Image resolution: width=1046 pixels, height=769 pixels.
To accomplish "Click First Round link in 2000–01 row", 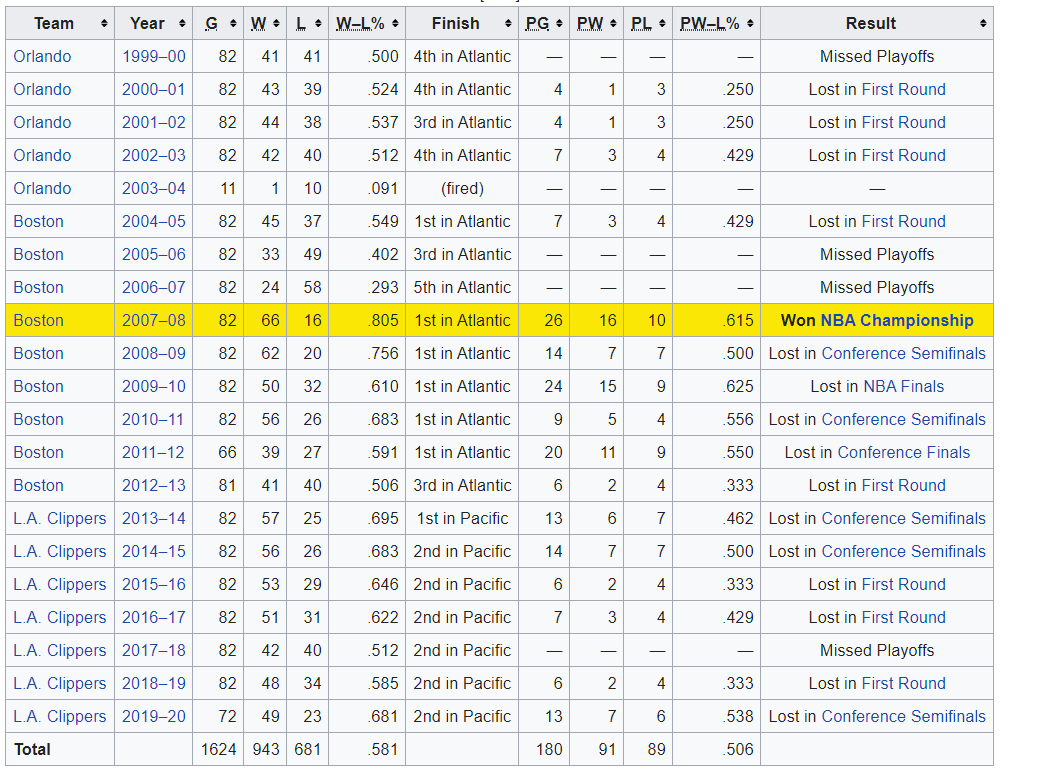I will [903, 90].
